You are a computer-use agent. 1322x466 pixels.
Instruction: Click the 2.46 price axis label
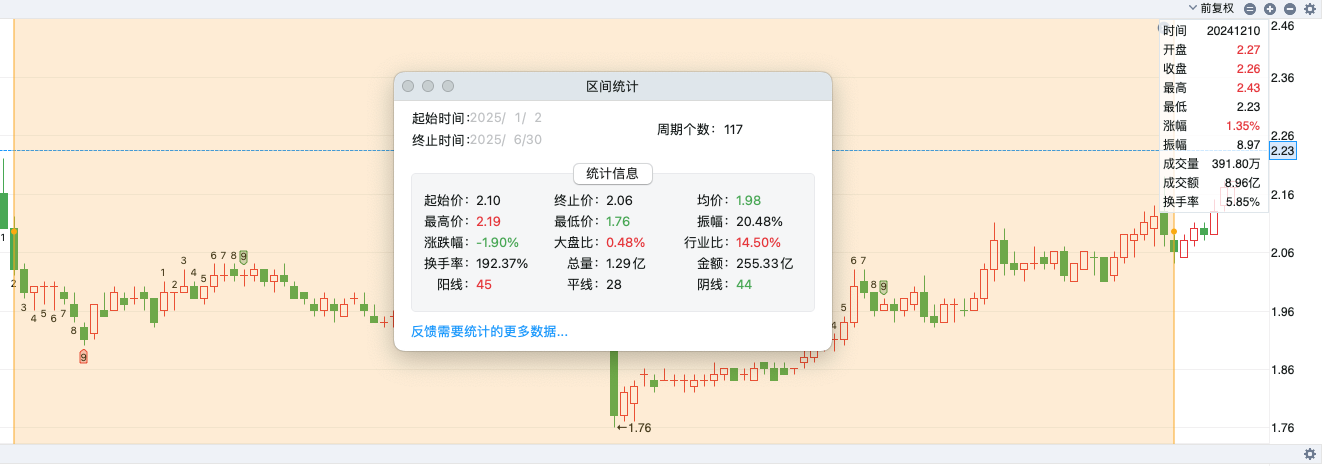[x=1282, y=25]
